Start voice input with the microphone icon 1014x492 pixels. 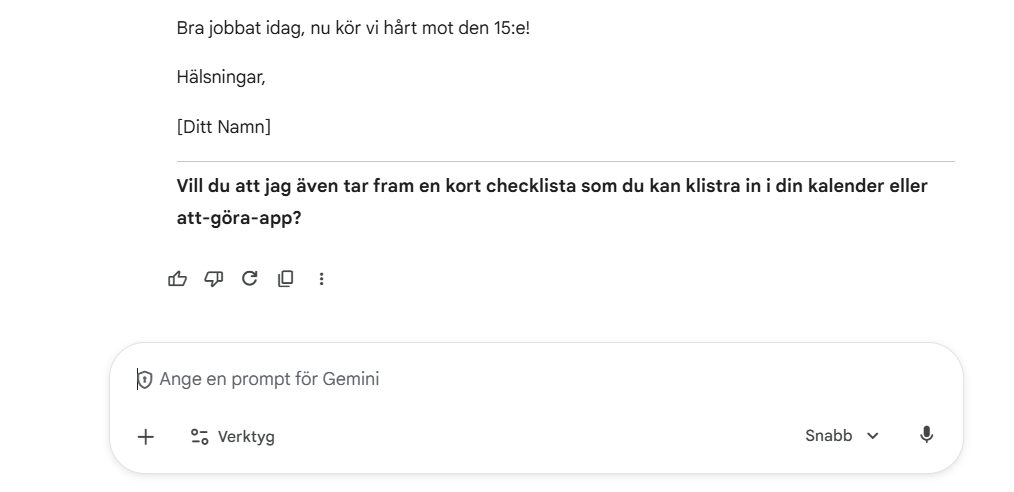[926, 435]
